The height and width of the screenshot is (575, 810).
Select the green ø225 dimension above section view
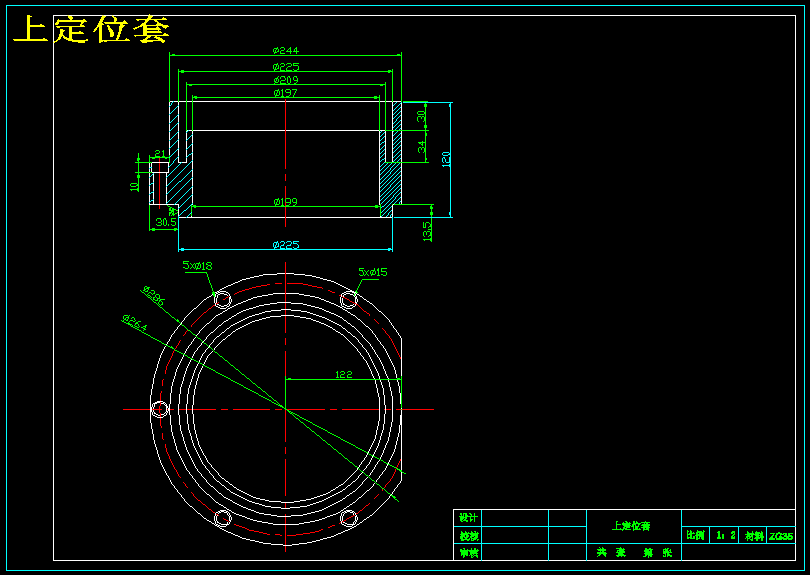pos(286,67)
